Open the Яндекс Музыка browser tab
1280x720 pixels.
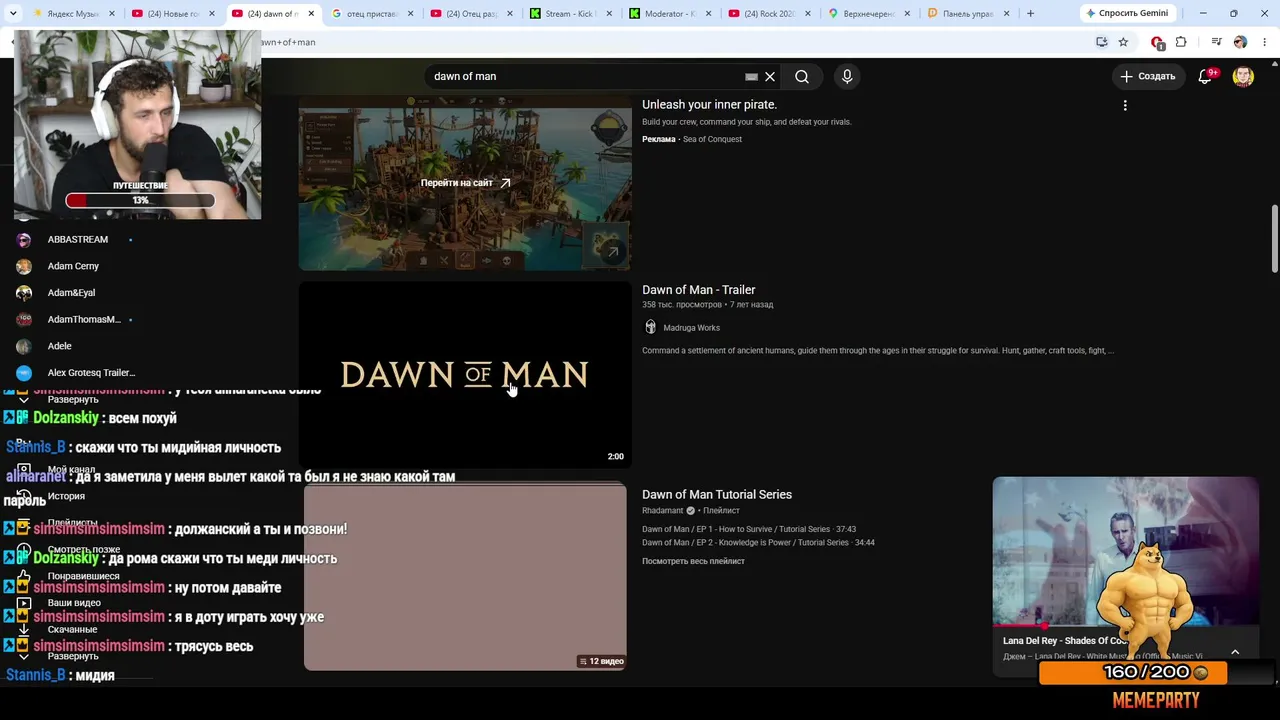72,14
